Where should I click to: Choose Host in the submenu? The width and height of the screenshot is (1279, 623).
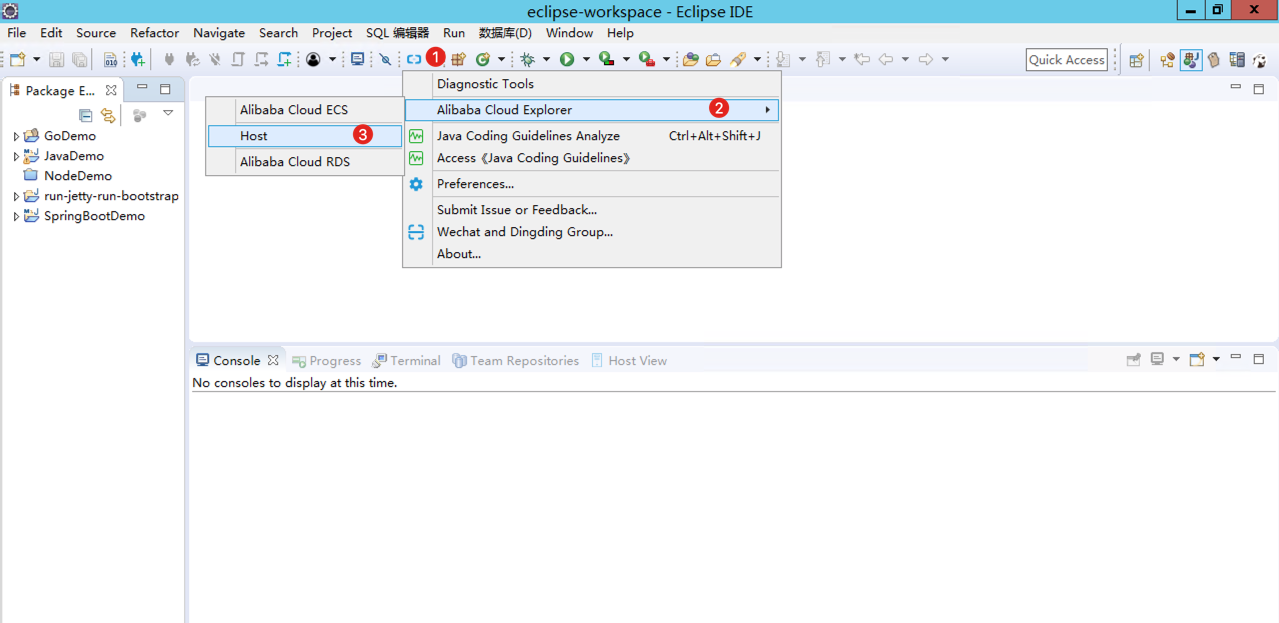305,136
